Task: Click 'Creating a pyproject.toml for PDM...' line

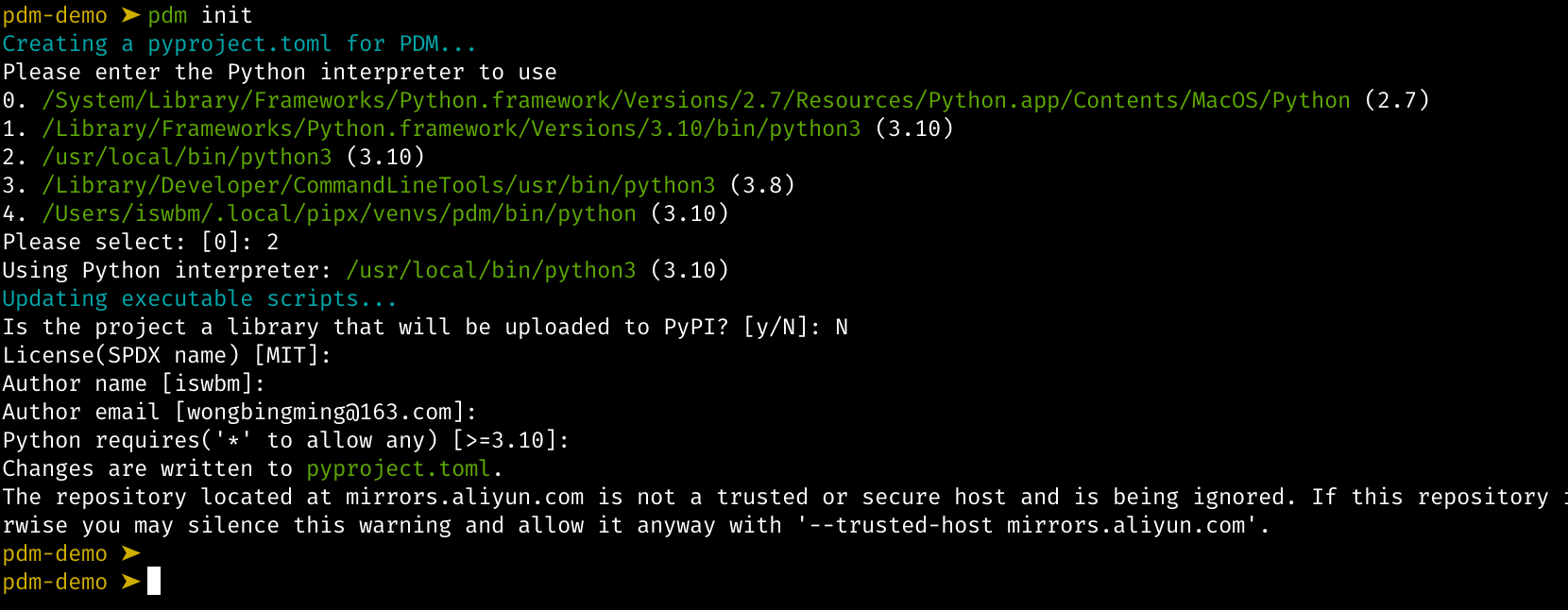Action: point(239,44)
